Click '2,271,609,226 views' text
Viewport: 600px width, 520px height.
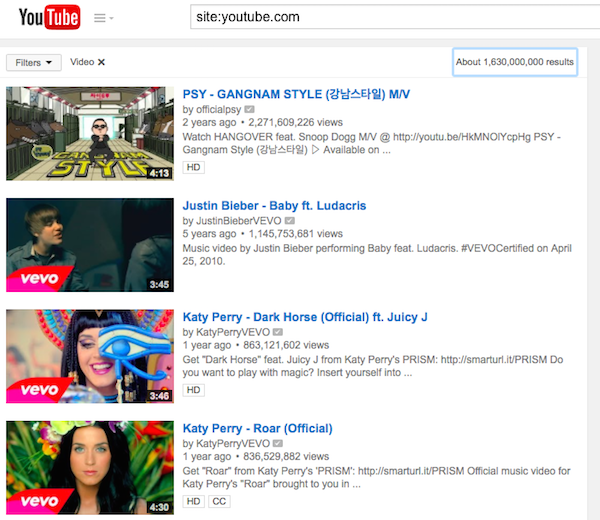[x=295, y=122]
